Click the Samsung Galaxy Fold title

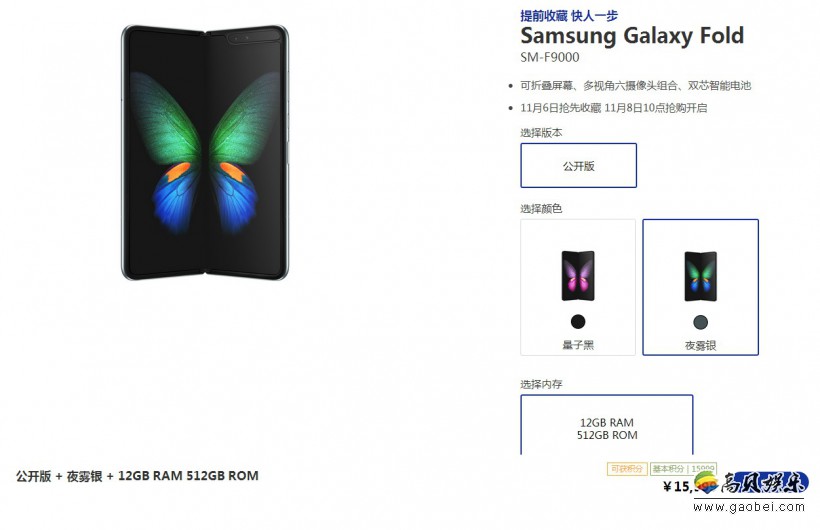pos(632,36)
